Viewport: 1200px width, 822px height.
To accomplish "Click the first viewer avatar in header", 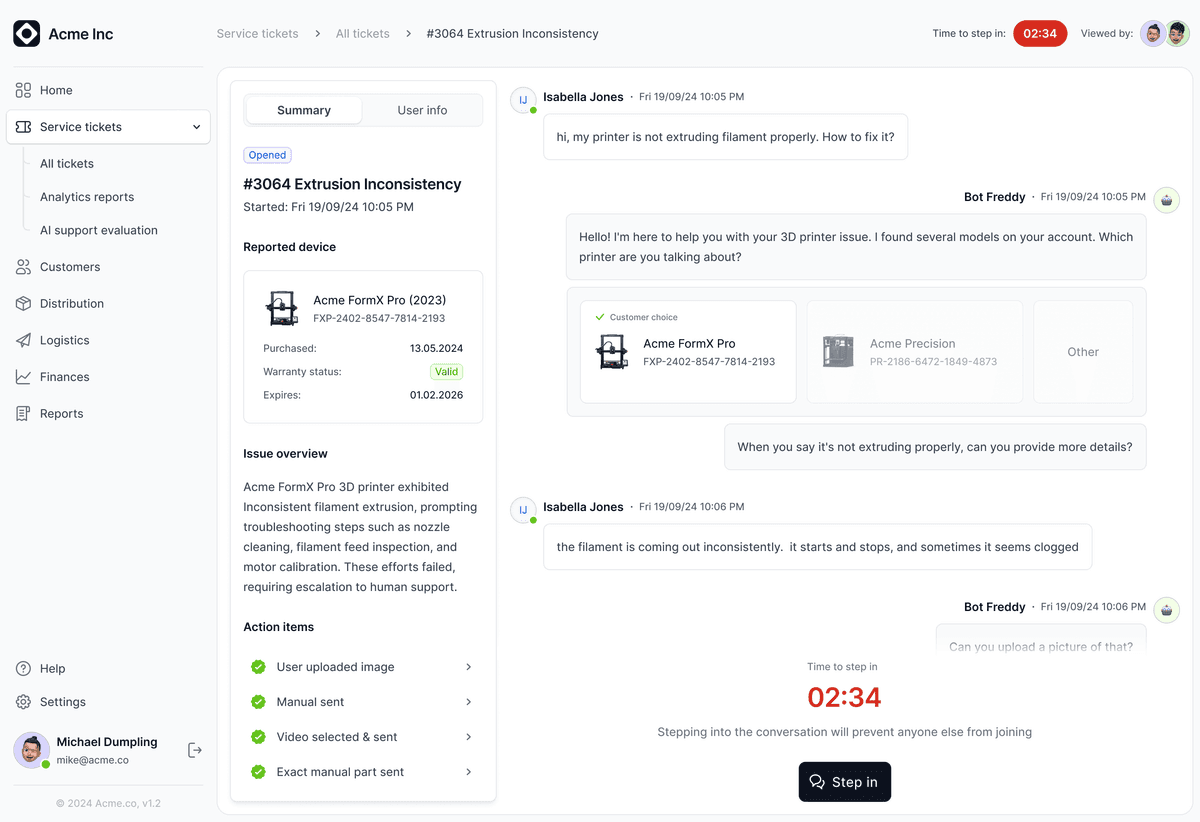I will pos(1153,34).
